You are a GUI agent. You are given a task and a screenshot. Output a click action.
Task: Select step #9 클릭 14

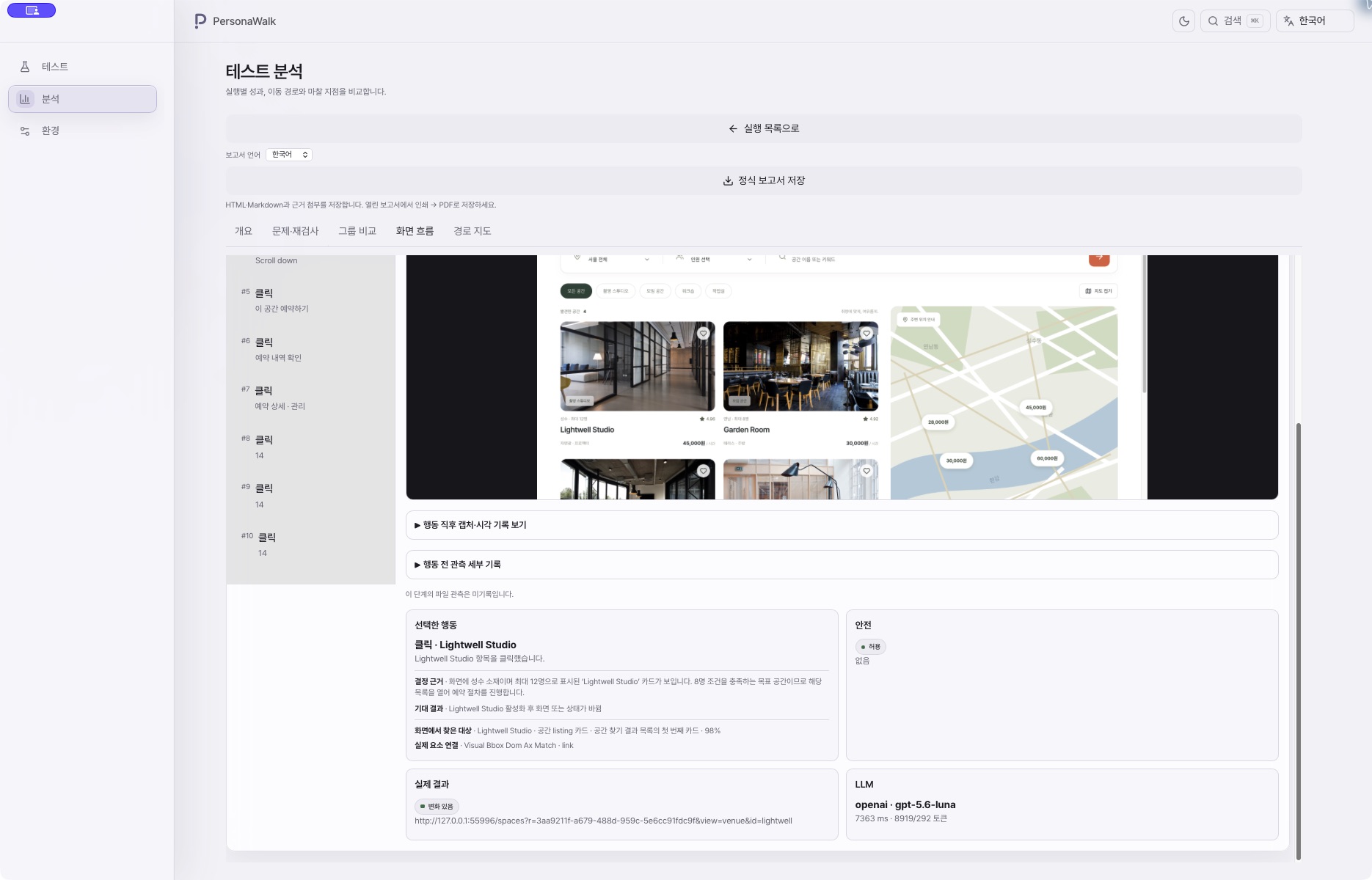click(311, 496)
